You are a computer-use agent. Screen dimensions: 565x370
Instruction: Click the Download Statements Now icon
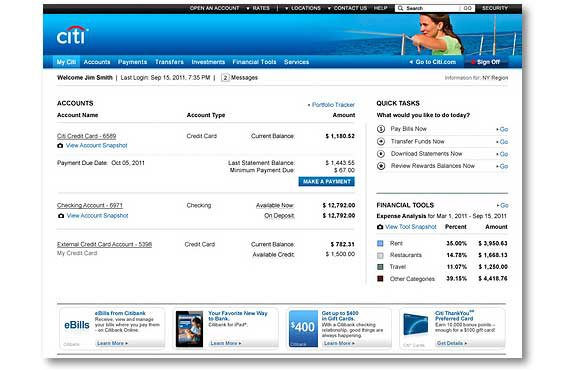pos(381,154)
